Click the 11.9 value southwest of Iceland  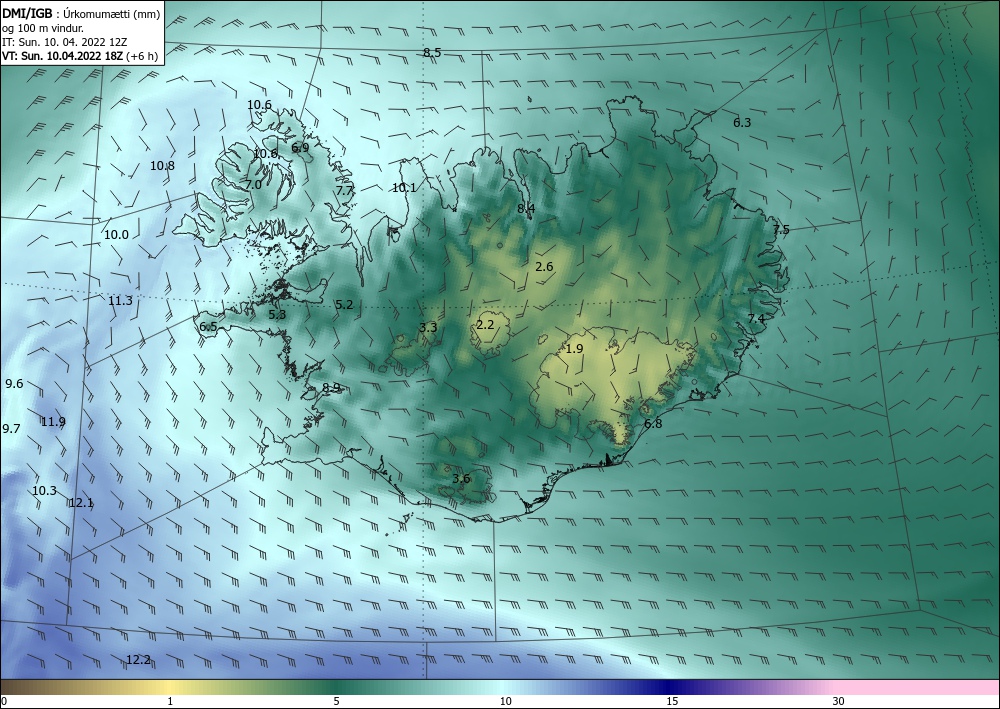coord(54,422)
